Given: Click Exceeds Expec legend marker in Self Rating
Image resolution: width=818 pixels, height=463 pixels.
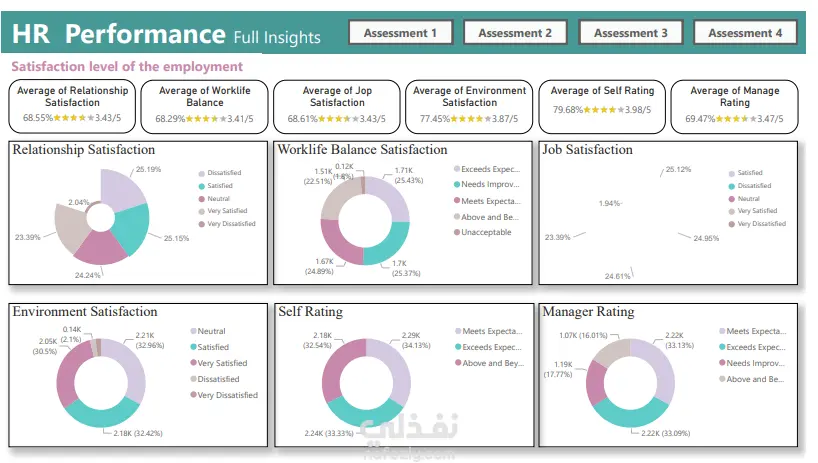Looking at the screenshot, I should 457,347.
